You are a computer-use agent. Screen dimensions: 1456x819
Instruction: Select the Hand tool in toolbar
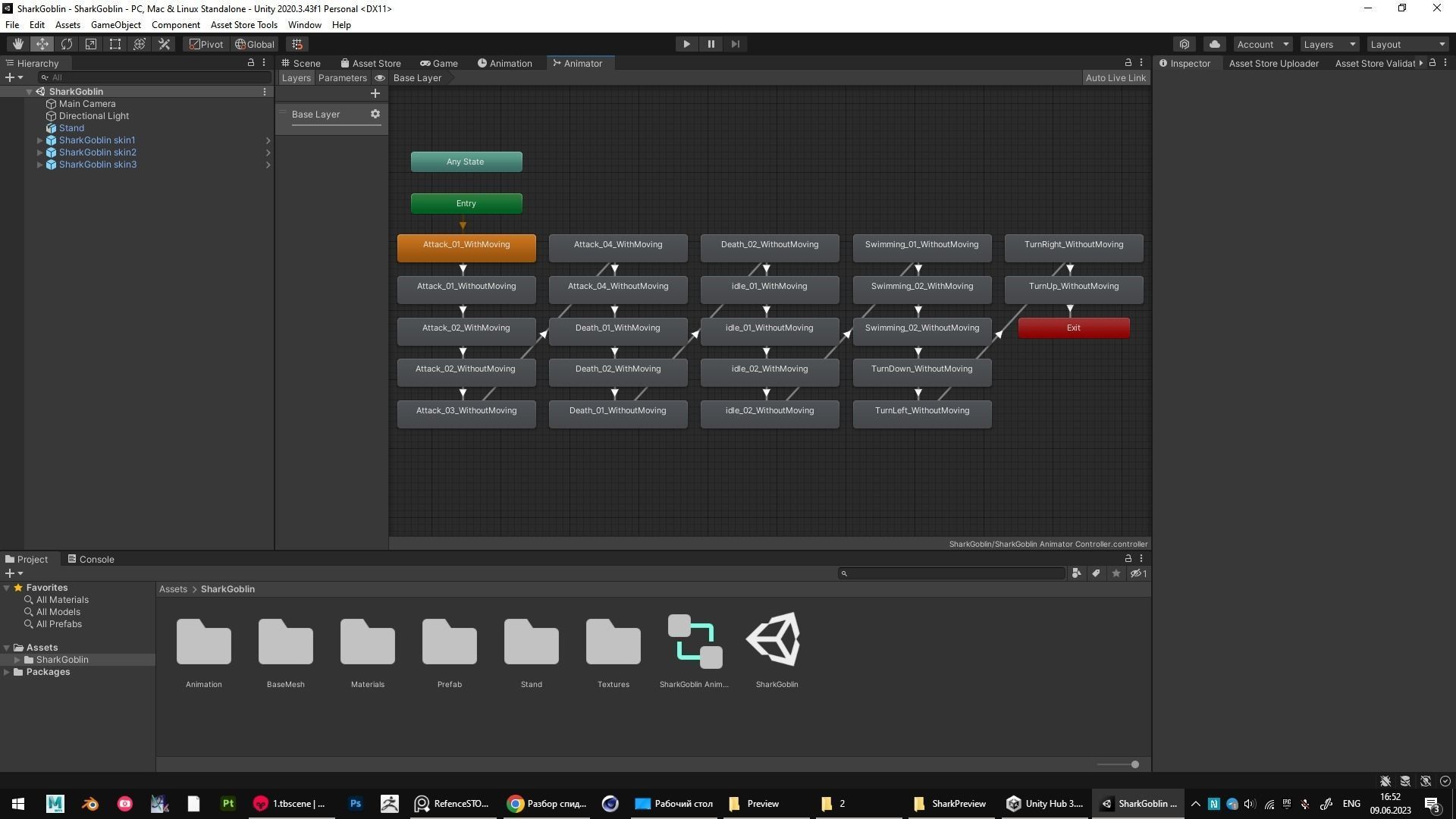tap(17, 44)
